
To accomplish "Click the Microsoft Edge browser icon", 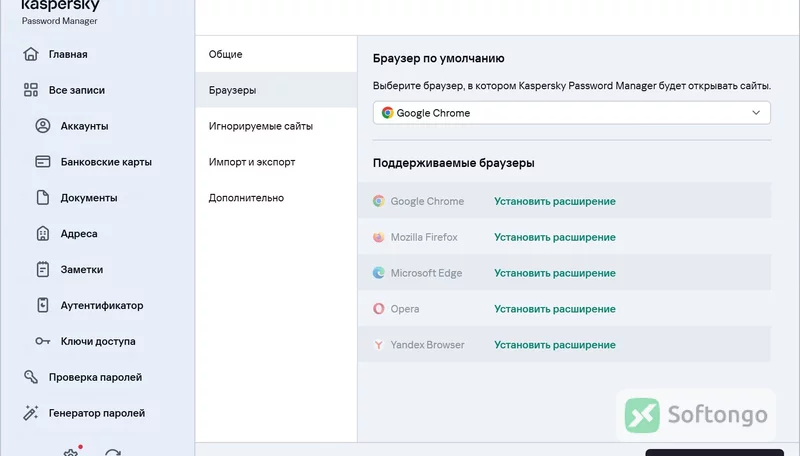I will click(379, 273).
